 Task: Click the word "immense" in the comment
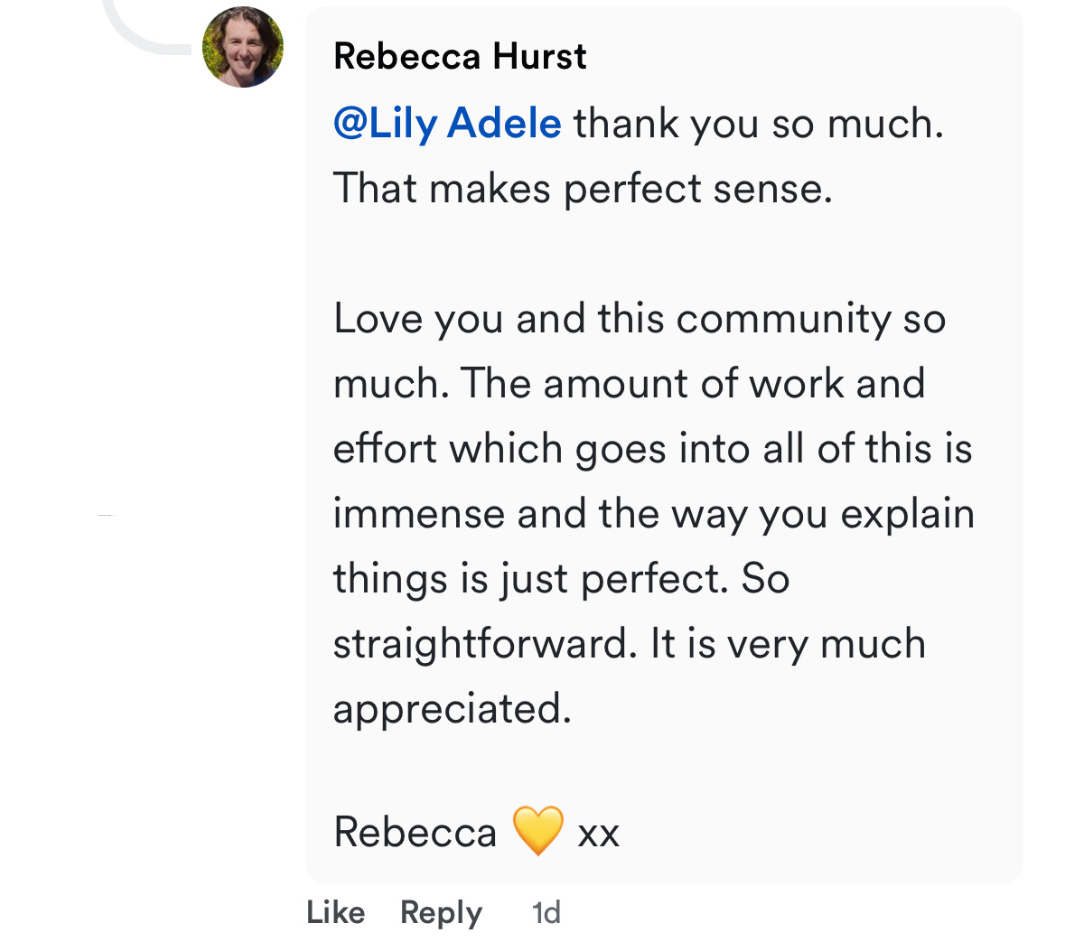tap(418, 514)
